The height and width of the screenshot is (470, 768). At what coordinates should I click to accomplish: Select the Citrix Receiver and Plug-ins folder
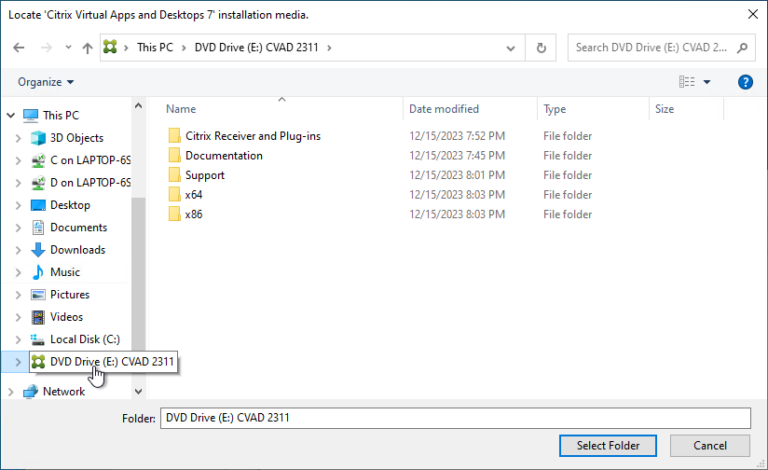click(252, 136)
